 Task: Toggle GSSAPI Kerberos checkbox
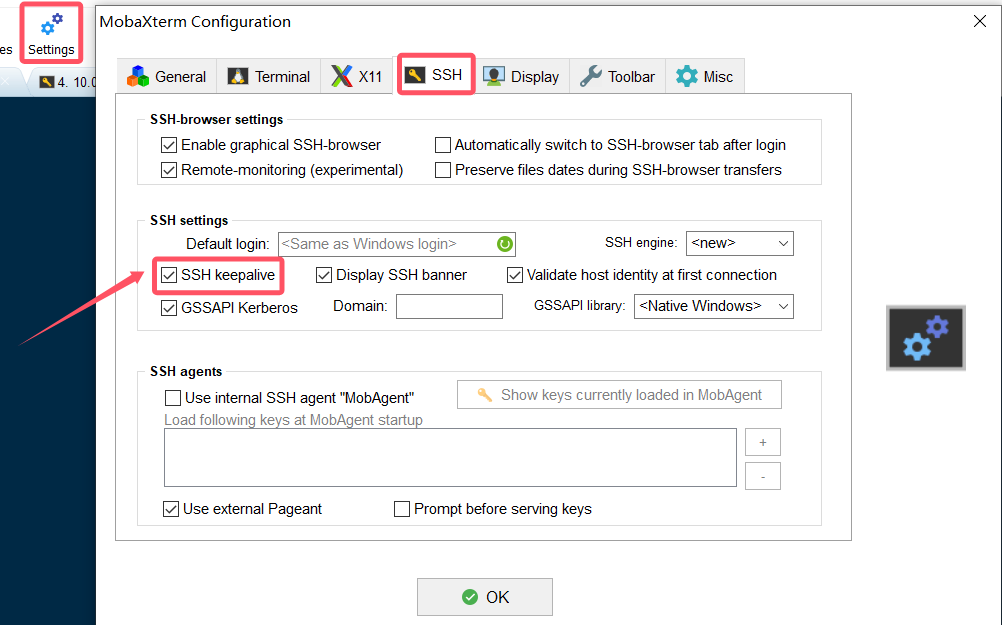tap(169, 308)
